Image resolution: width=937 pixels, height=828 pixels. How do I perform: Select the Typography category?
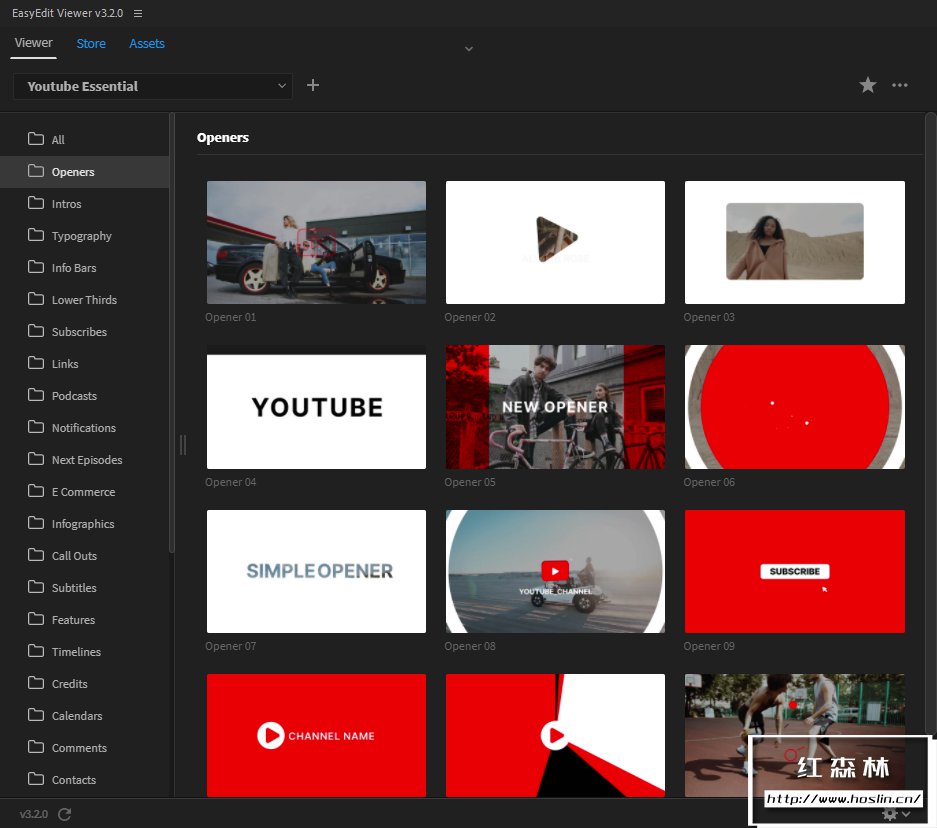[81, 236]
